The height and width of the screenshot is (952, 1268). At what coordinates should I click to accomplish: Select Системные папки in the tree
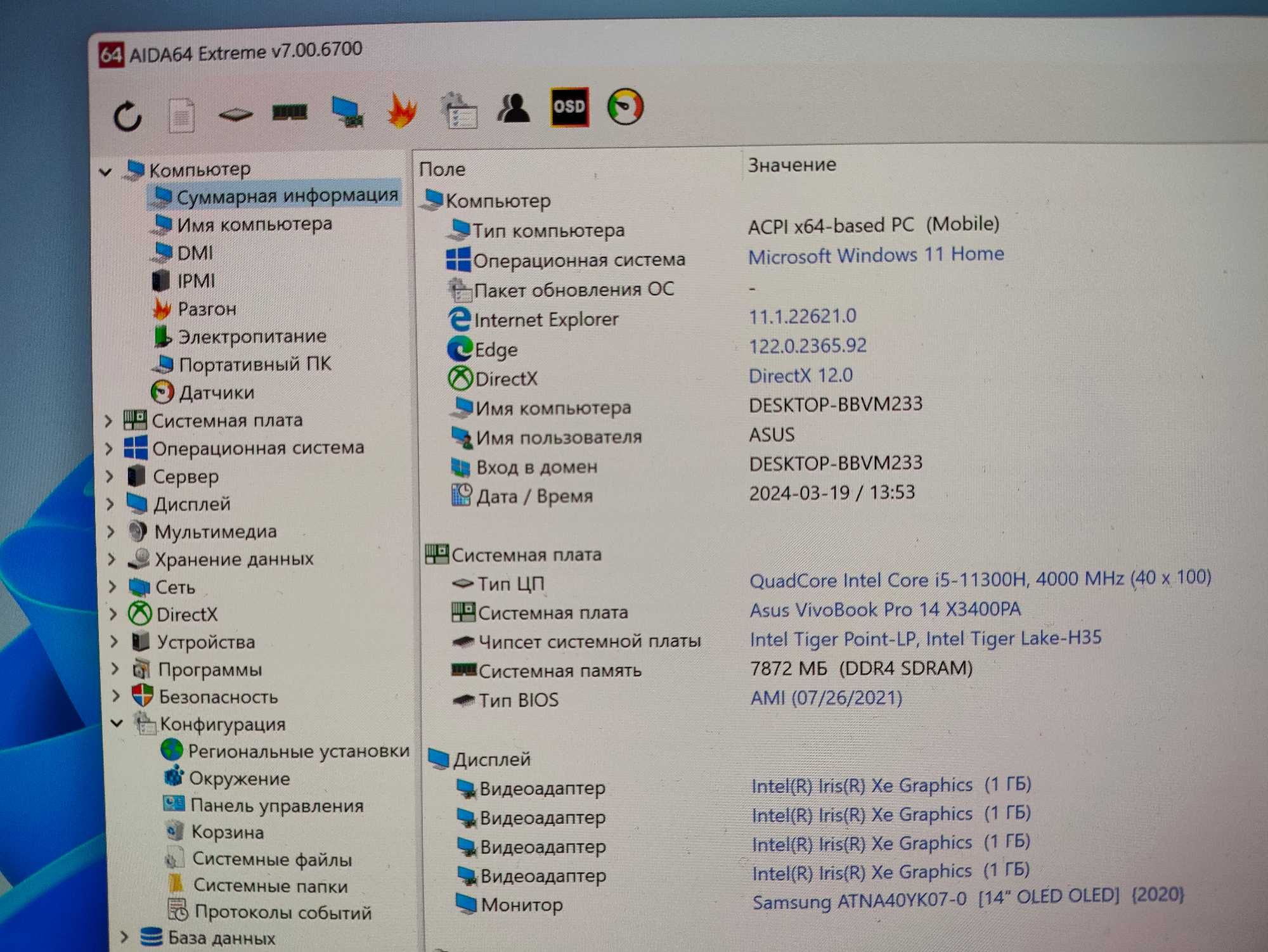270,885
